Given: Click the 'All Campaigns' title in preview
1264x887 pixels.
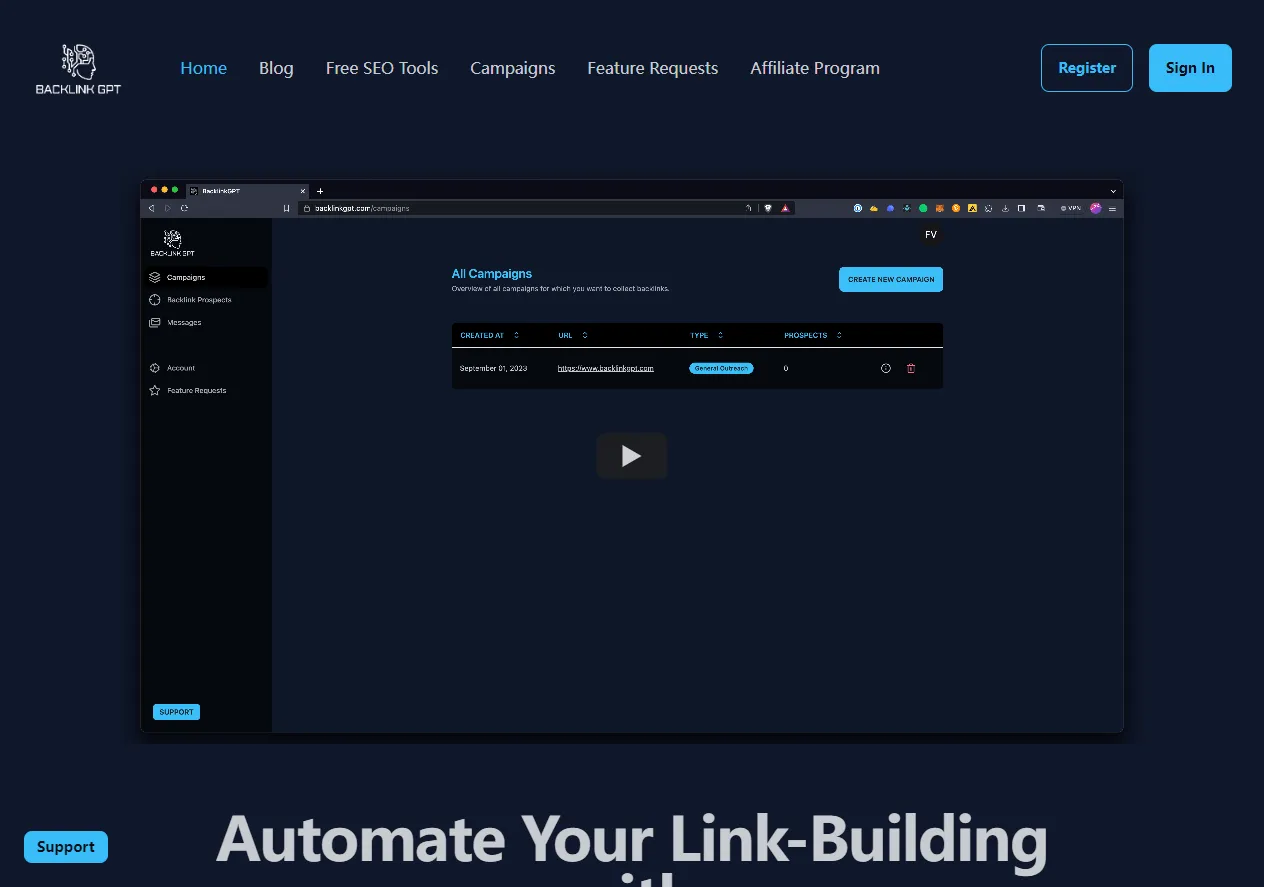Looking at the screenshot, I should (492, 273).
